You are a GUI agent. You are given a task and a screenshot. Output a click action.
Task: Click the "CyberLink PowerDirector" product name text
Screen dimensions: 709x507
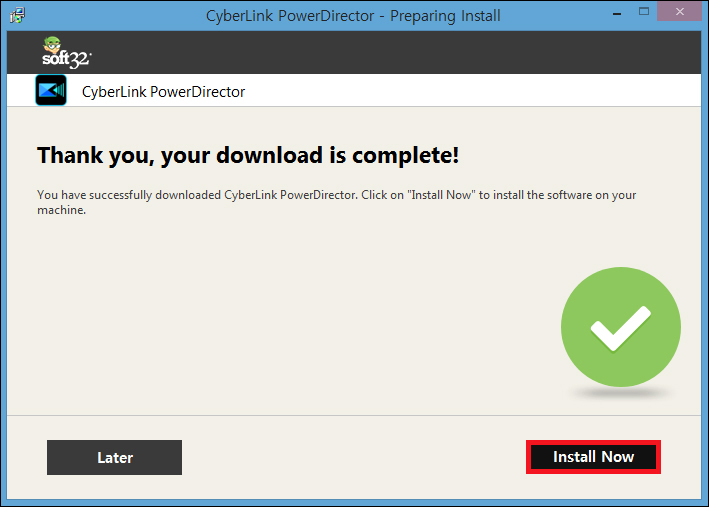pyautogui.click(x=163, y=92)
